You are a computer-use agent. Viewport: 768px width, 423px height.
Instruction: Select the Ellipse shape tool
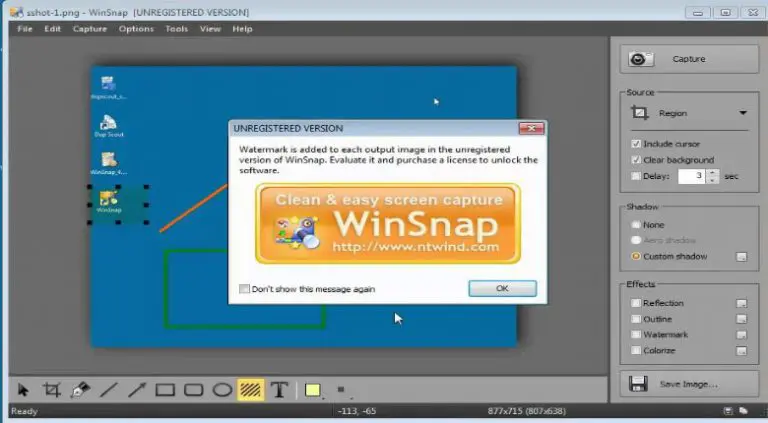[x=222, y=390]
